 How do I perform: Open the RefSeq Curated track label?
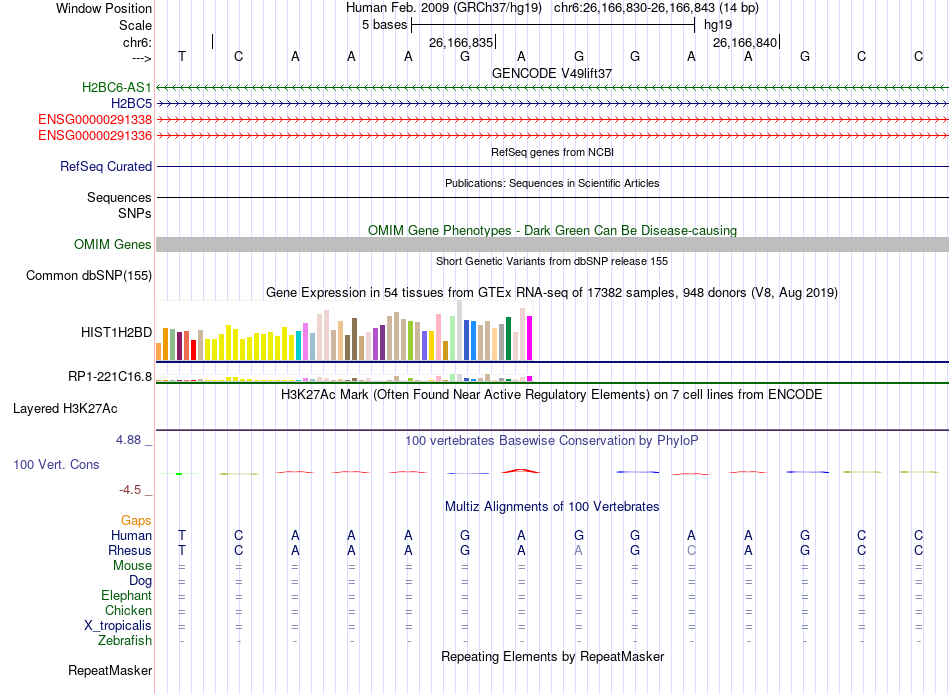[x=105, y=166]
